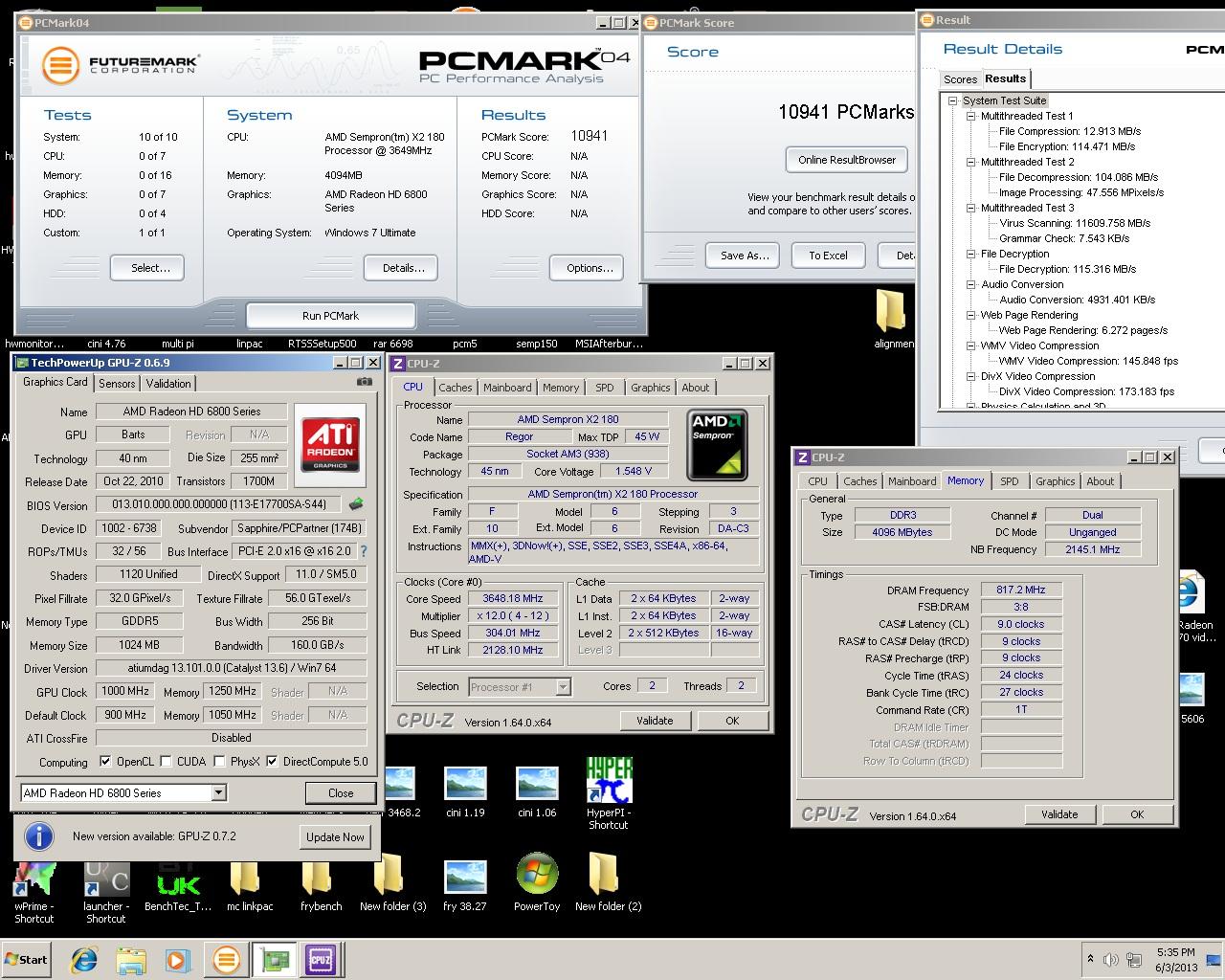Click Update Now in GPU-Z
Screen dimensions: 1225x980
[335, 836]
